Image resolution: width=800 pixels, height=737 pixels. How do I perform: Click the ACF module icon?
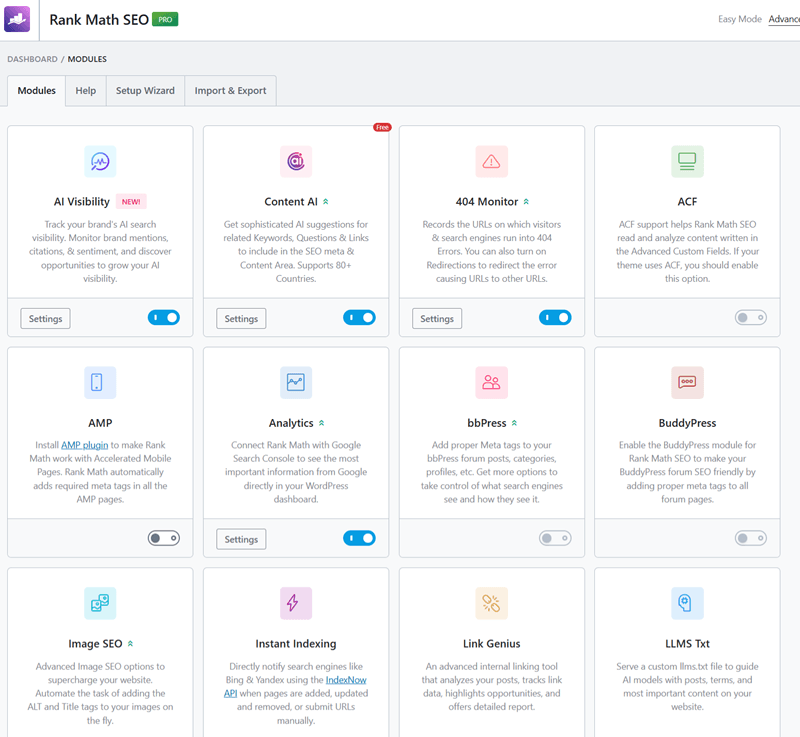687,162
